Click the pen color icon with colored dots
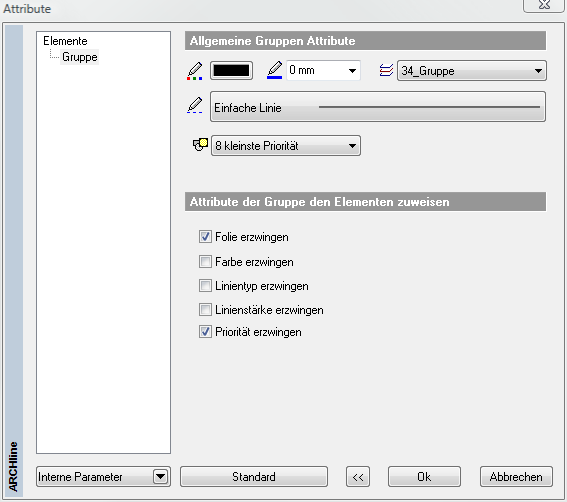The width and height of the screenshot is (567, 502). (195, 71)
